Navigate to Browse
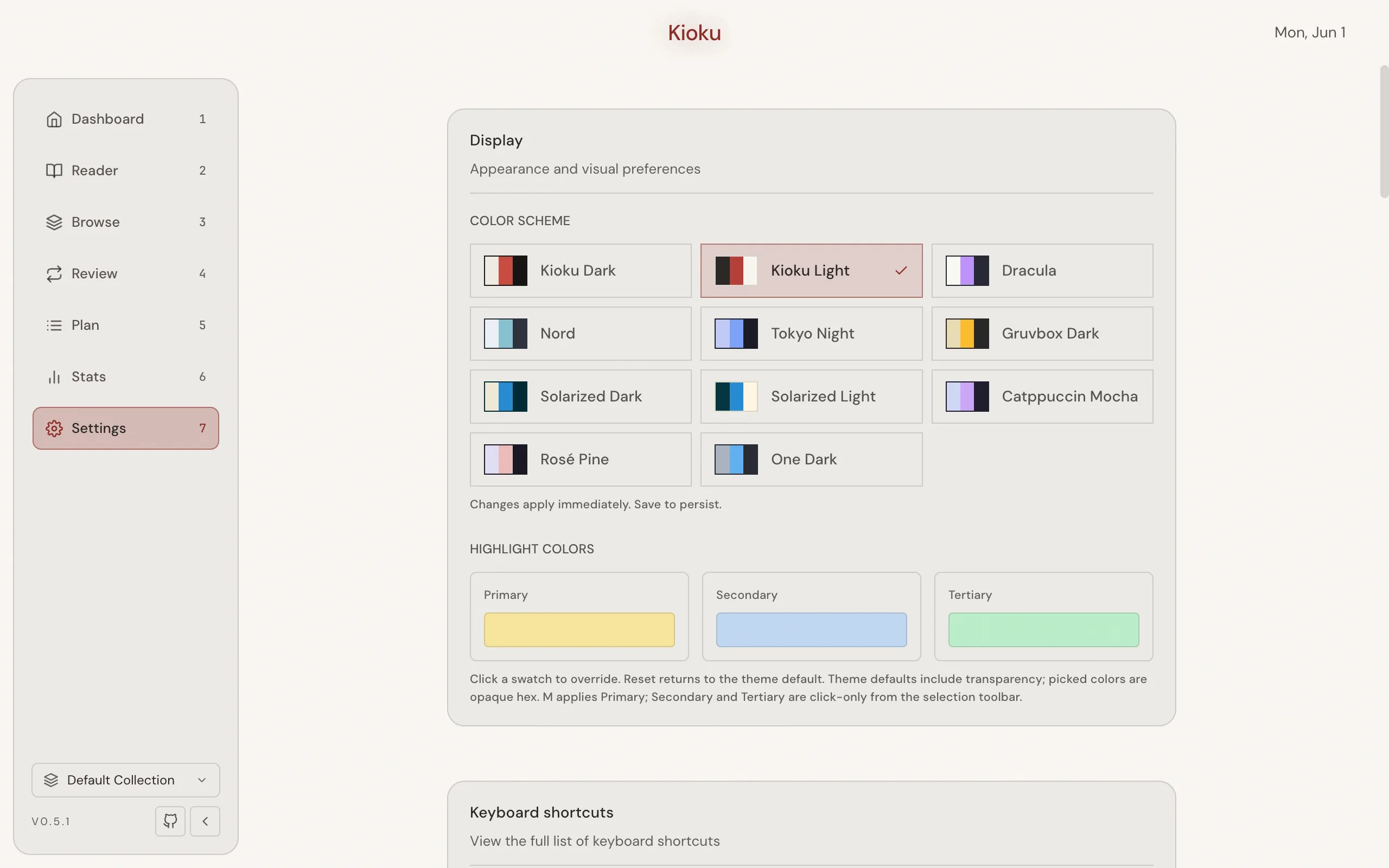 click(x=126, y=222)
